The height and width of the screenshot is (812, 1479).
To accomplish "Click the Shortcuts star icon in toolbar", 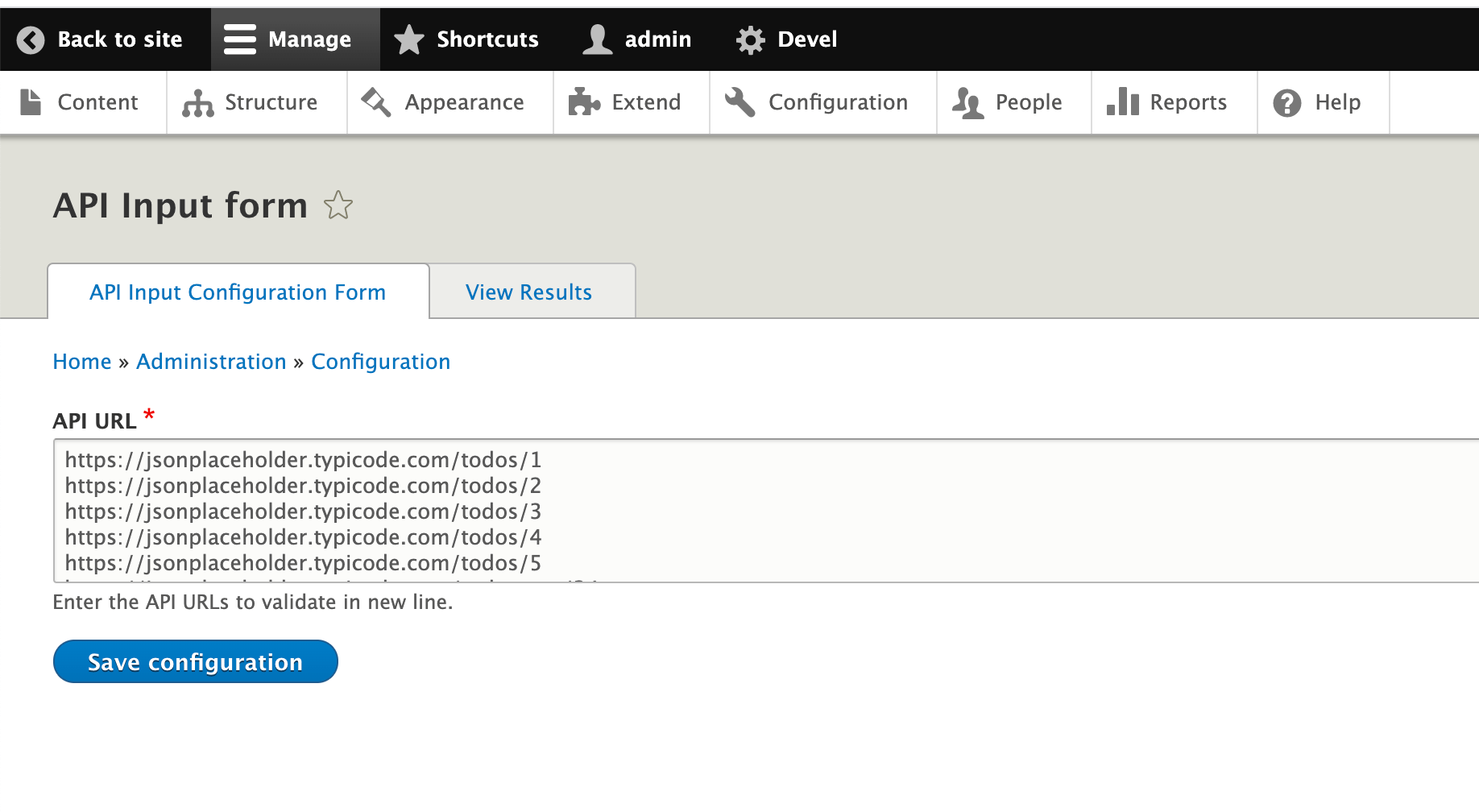I will pos(409,39).
